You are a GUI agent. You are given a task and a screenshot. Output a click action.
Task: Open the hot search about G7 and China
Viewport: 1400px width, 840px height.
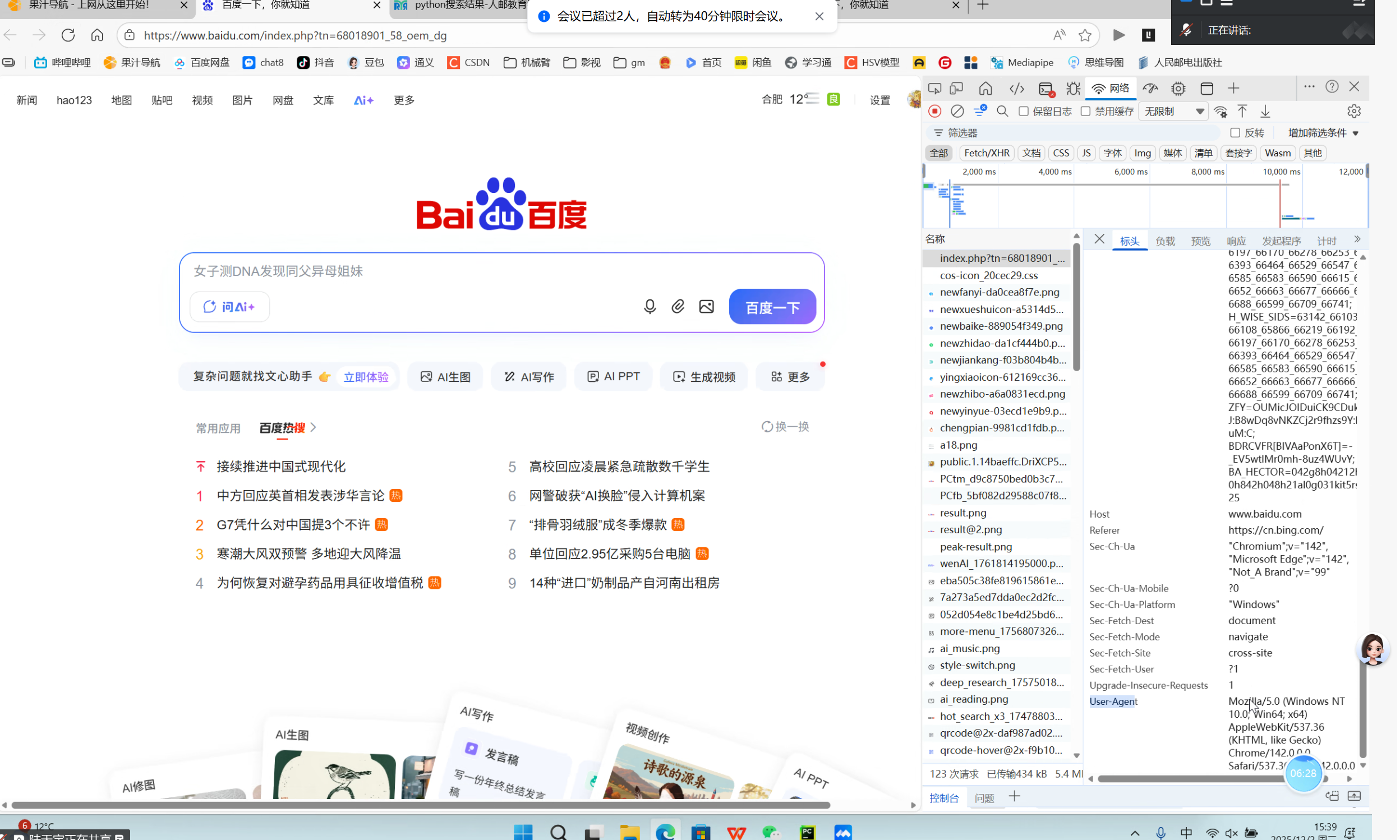point(293,525)
